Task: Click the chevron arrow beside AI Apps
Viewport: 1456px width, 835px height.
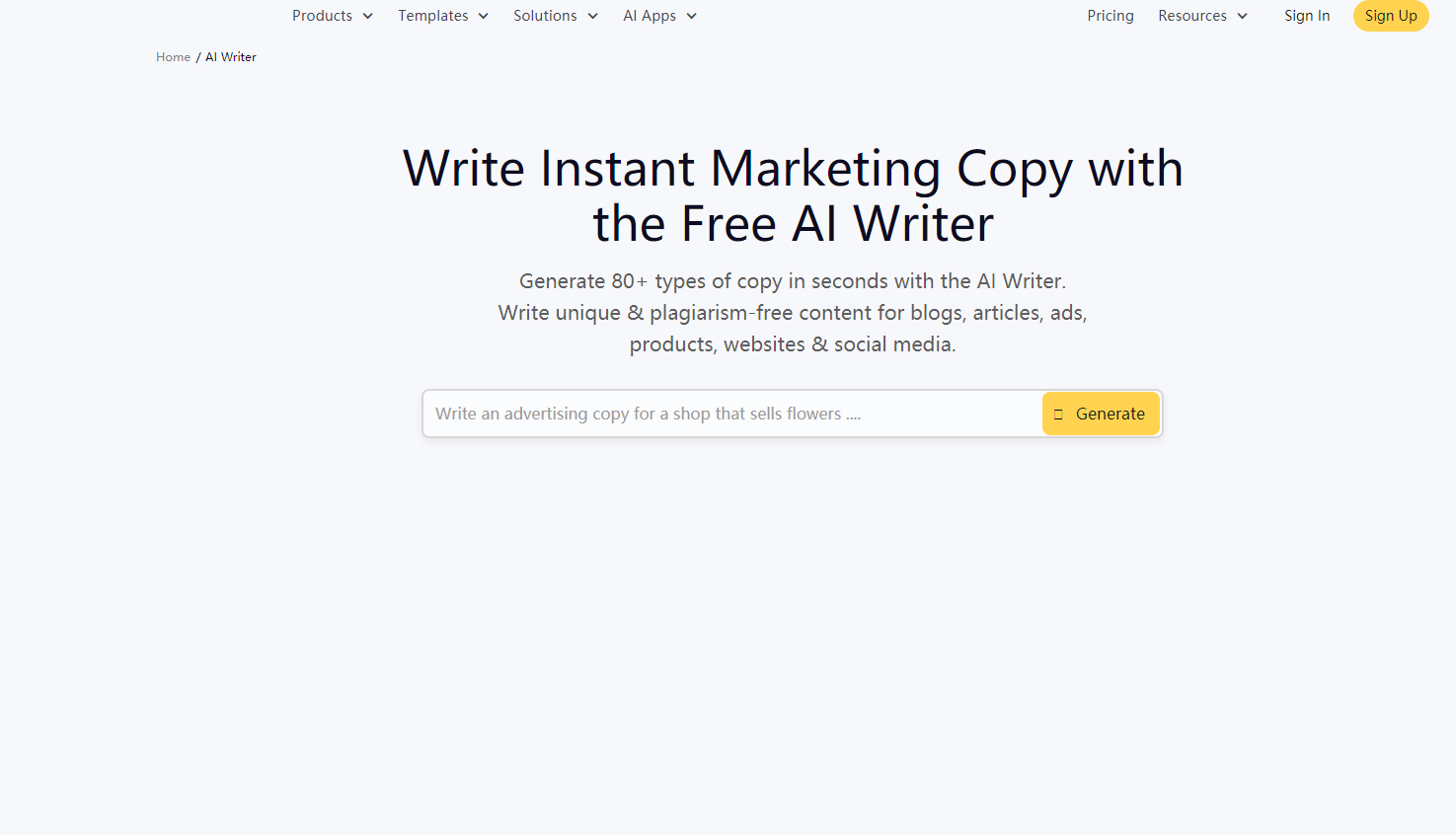Action: 692,16
